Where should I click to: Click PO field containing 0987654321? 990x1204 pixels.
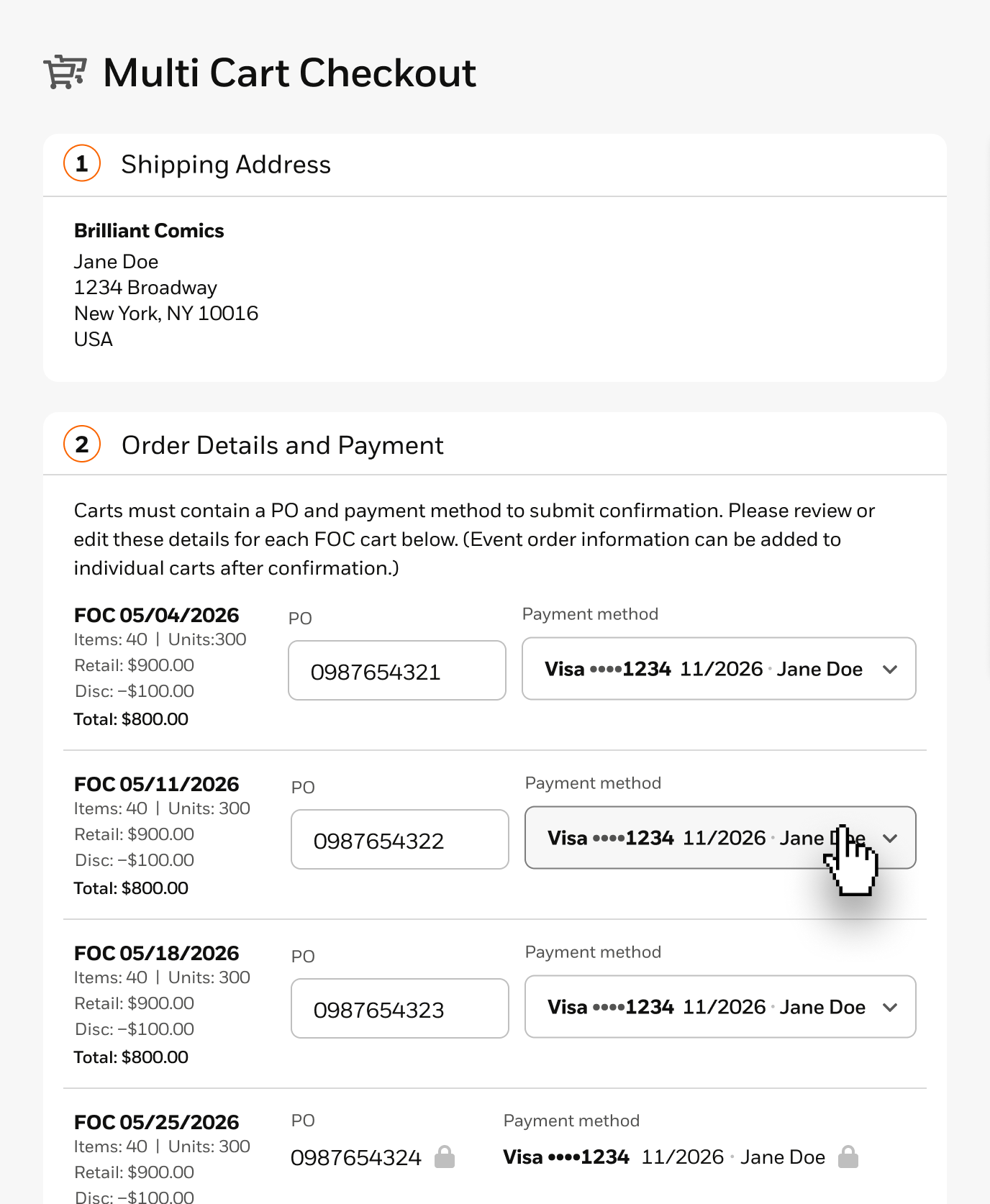[x=396, y=671]
